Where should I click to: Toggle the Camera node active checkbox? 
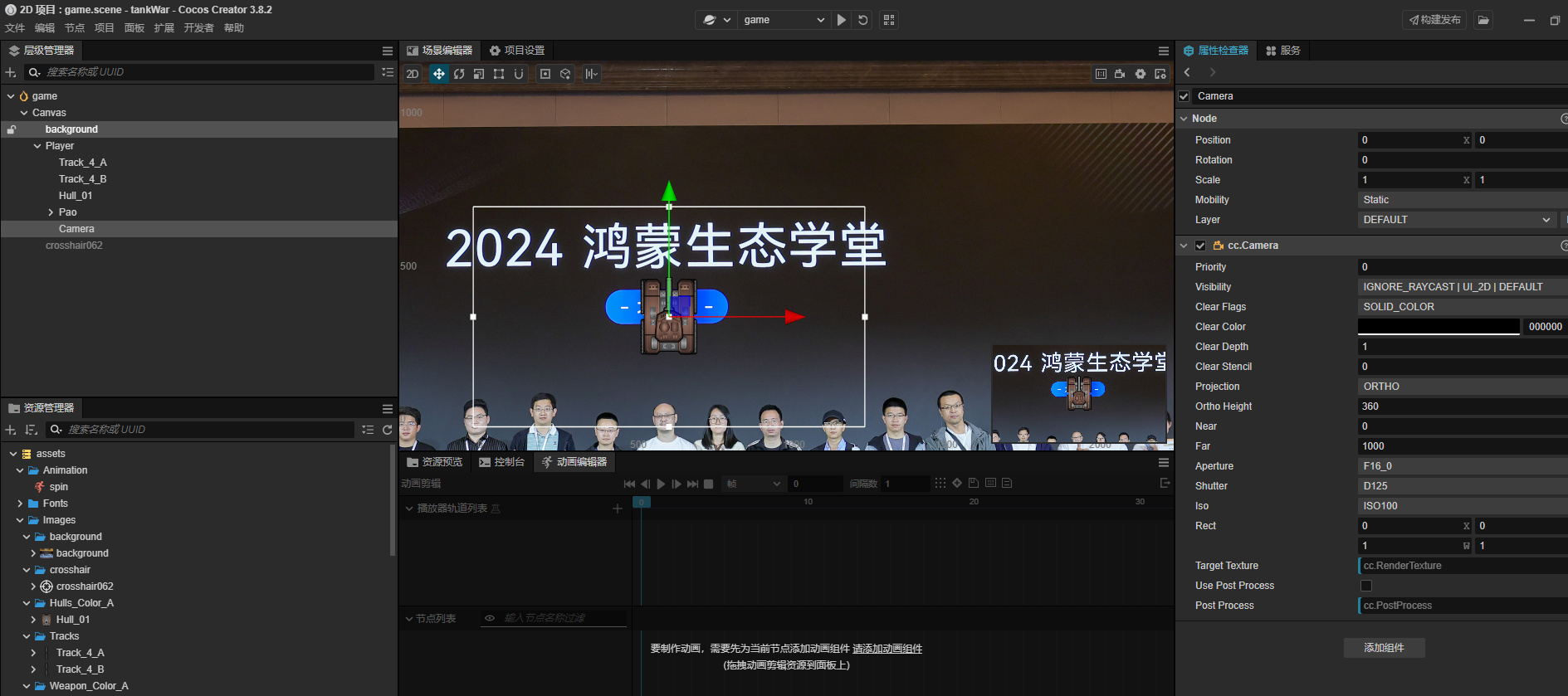1185,96
